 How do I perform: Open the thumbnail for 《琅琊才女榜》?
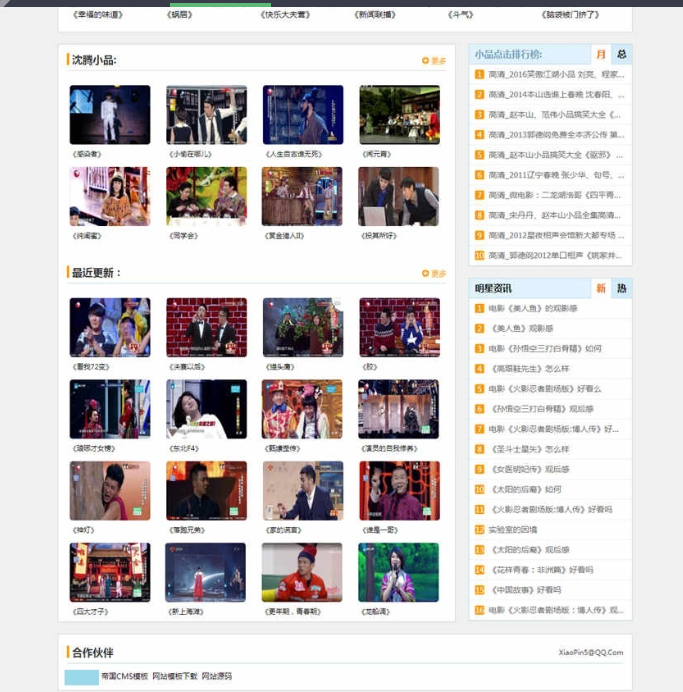tap(110, 409)
